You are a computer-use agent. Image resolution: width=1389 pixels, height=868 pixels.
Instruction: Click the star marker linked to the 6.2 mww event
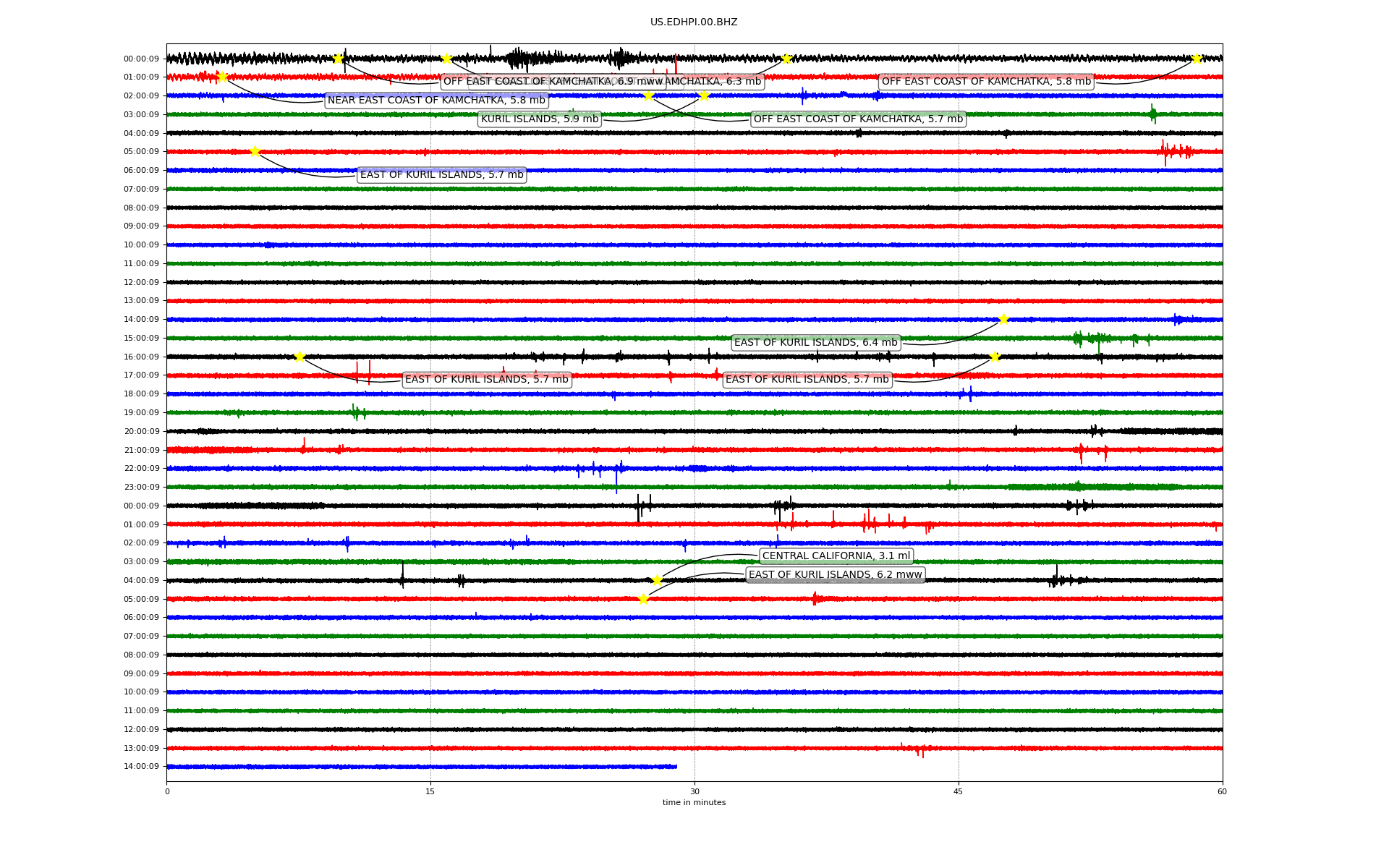(643, 599)
